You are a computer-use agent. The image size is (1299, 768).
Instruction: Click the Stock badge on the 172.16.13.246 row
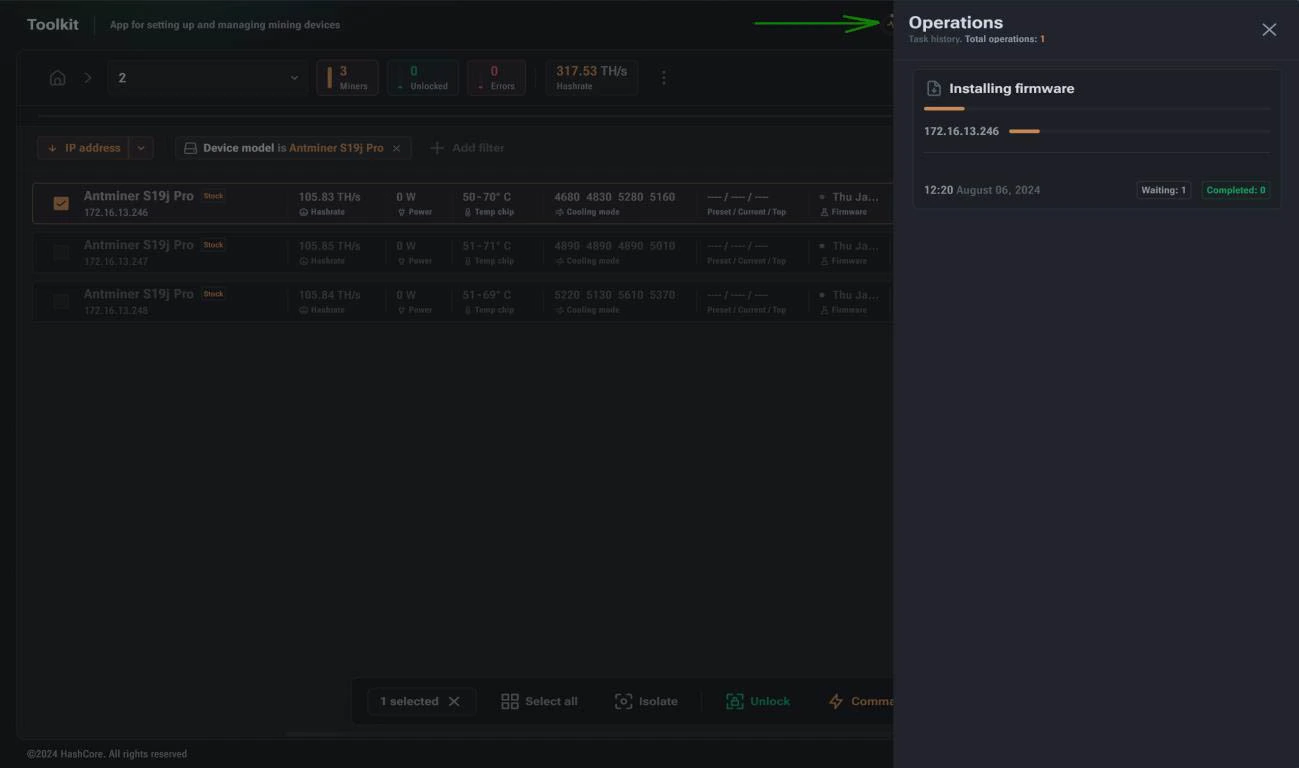tap(213, 196)
